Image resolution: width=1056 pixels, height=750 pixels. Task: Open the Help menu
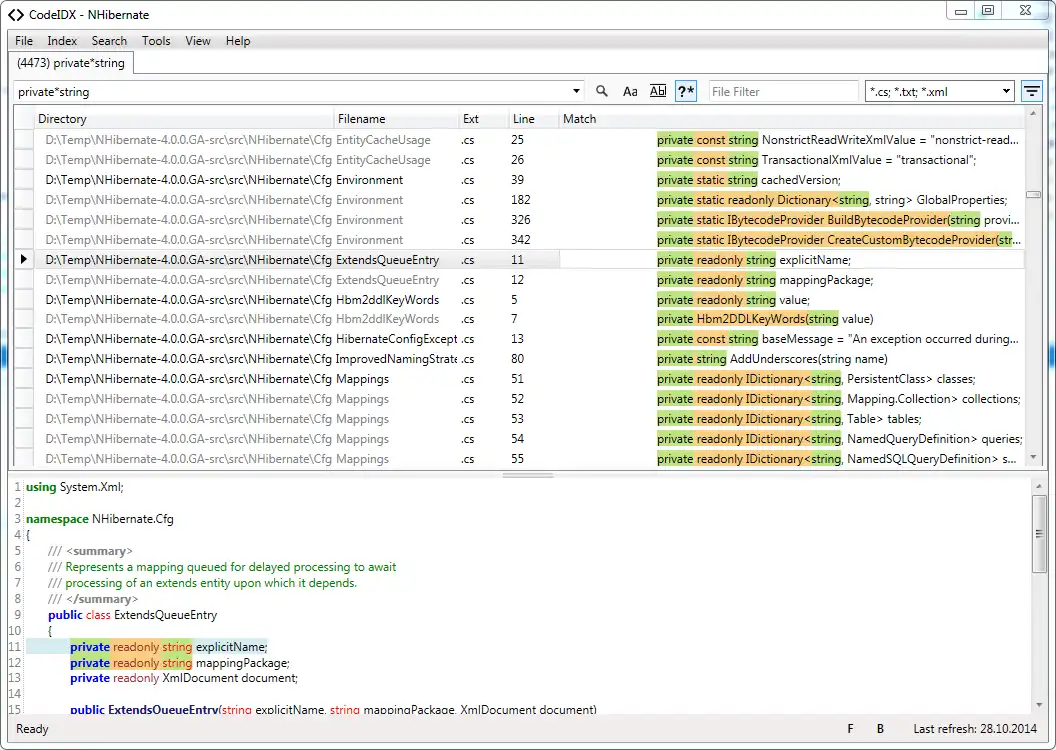(x=238, y=40)
